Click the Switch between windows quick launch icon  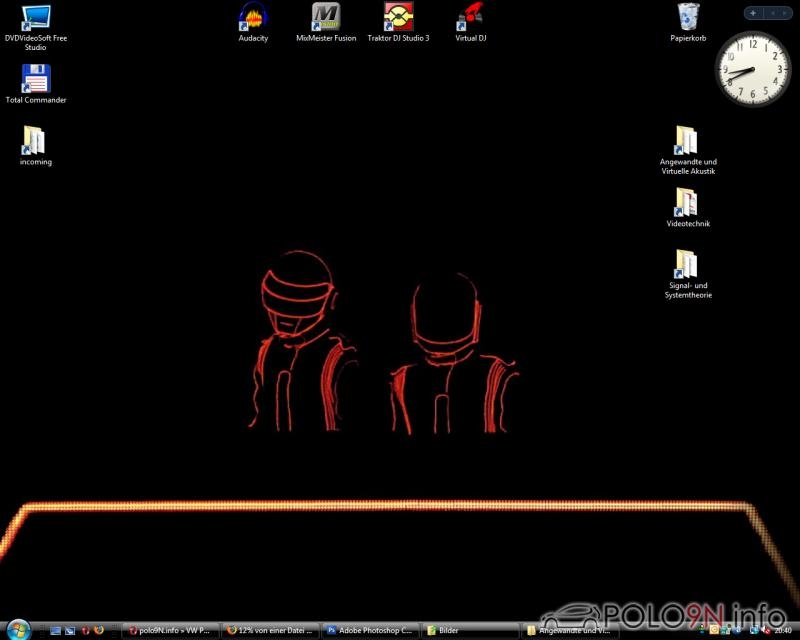point(69,631)
